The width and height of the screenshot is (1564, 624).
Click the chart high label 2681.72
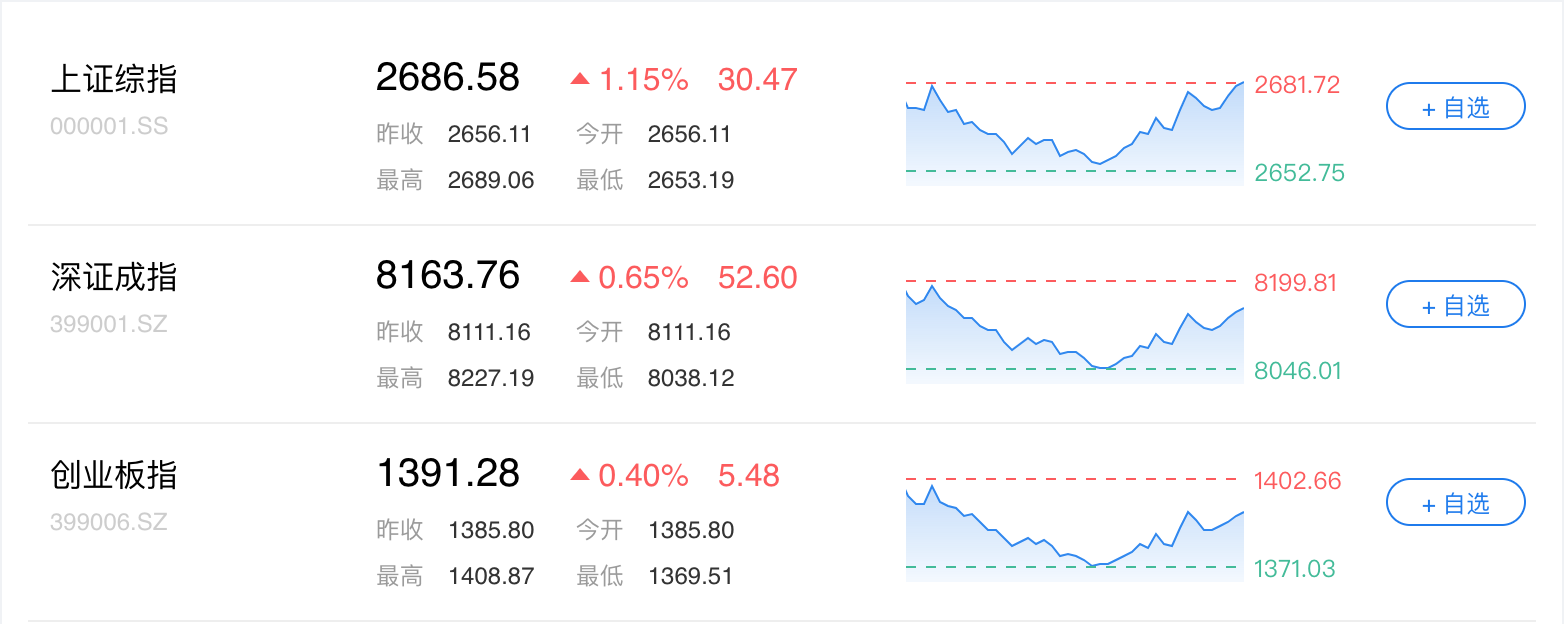(x=1297, y=85)
